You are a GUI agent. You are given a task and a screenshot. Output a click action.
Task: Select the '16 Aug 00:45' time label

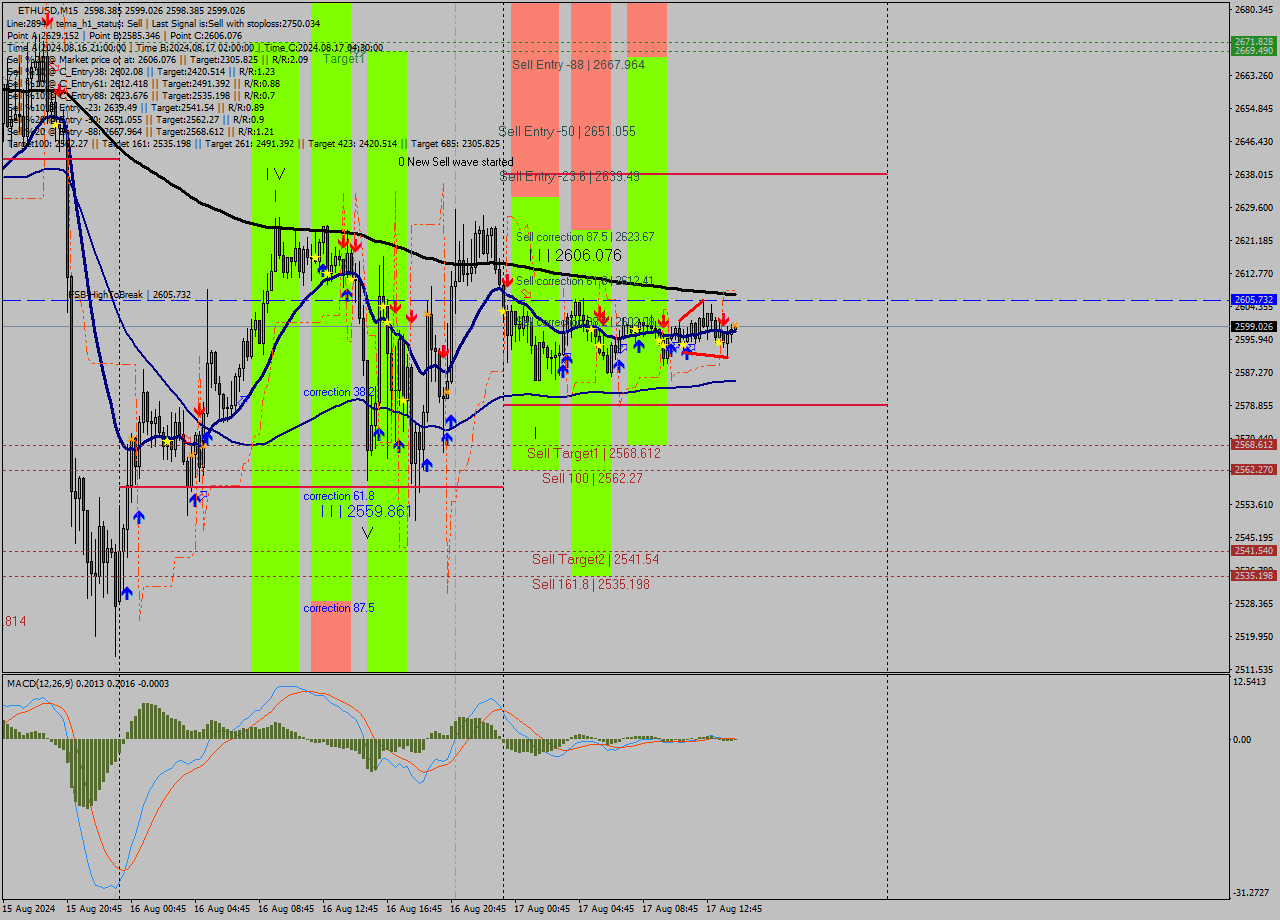coord(158,909)
